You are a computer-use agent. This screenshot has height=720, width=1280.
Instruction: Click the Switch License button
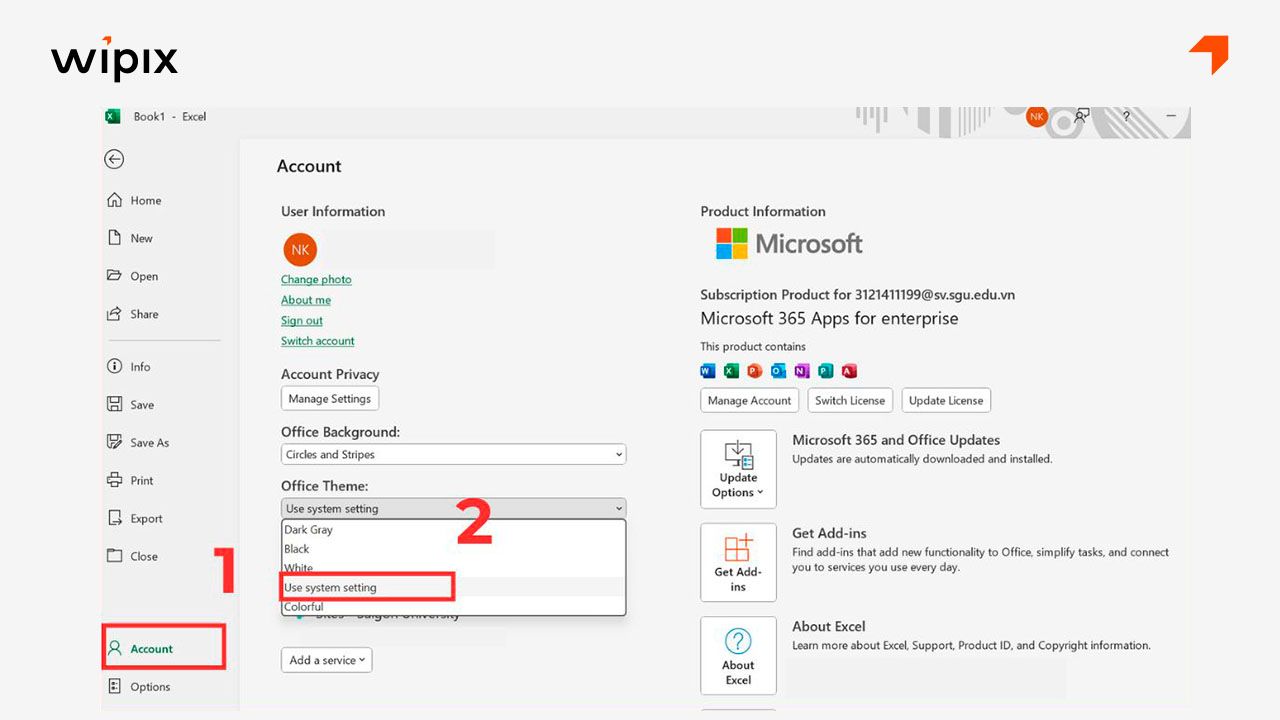pyautogui.click(x=849, y=401)
